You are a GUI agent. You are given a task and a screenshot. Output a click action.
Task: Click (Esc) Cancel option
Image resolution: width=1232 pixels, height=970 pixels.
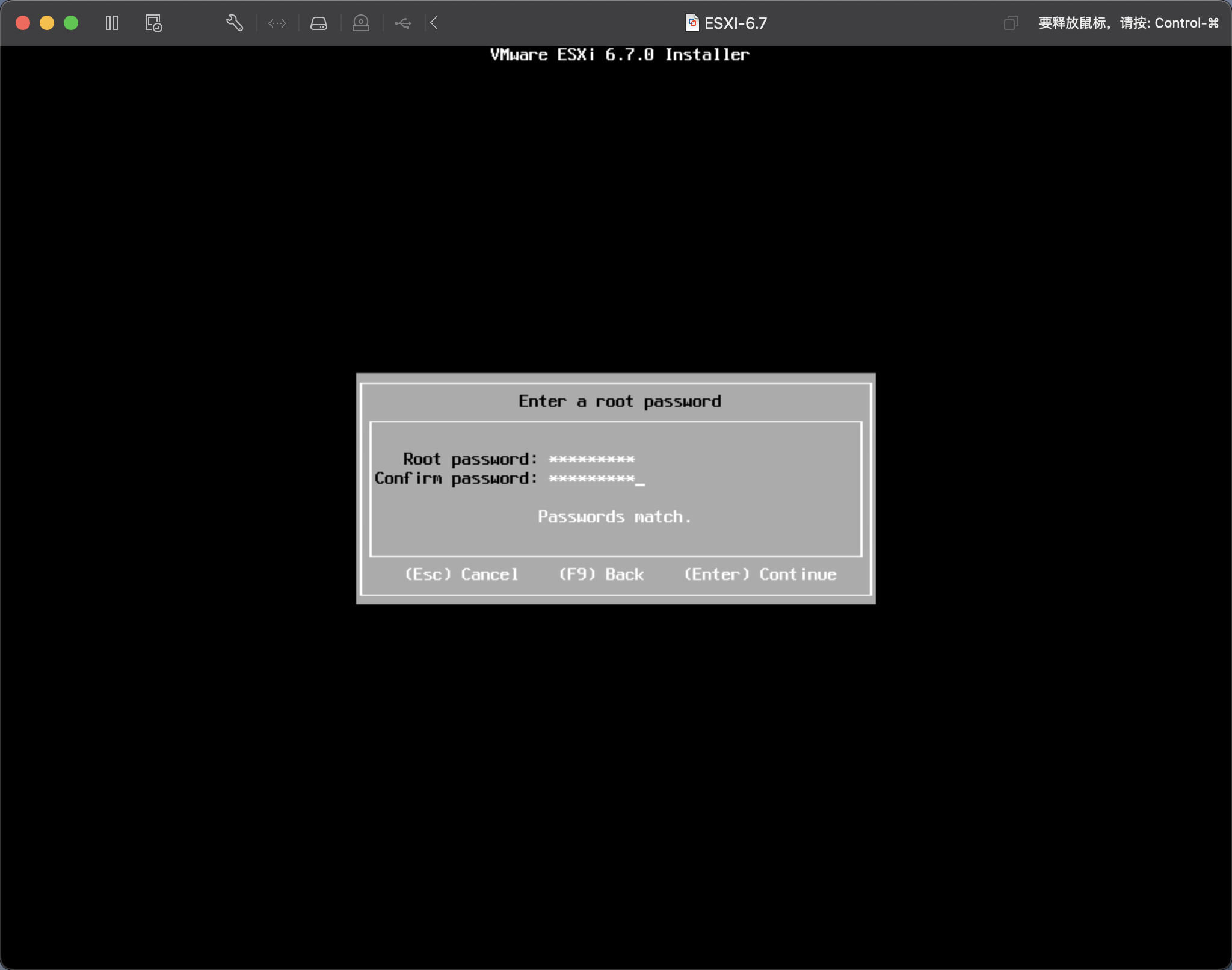pyautogui.click(x=461, y=574)
